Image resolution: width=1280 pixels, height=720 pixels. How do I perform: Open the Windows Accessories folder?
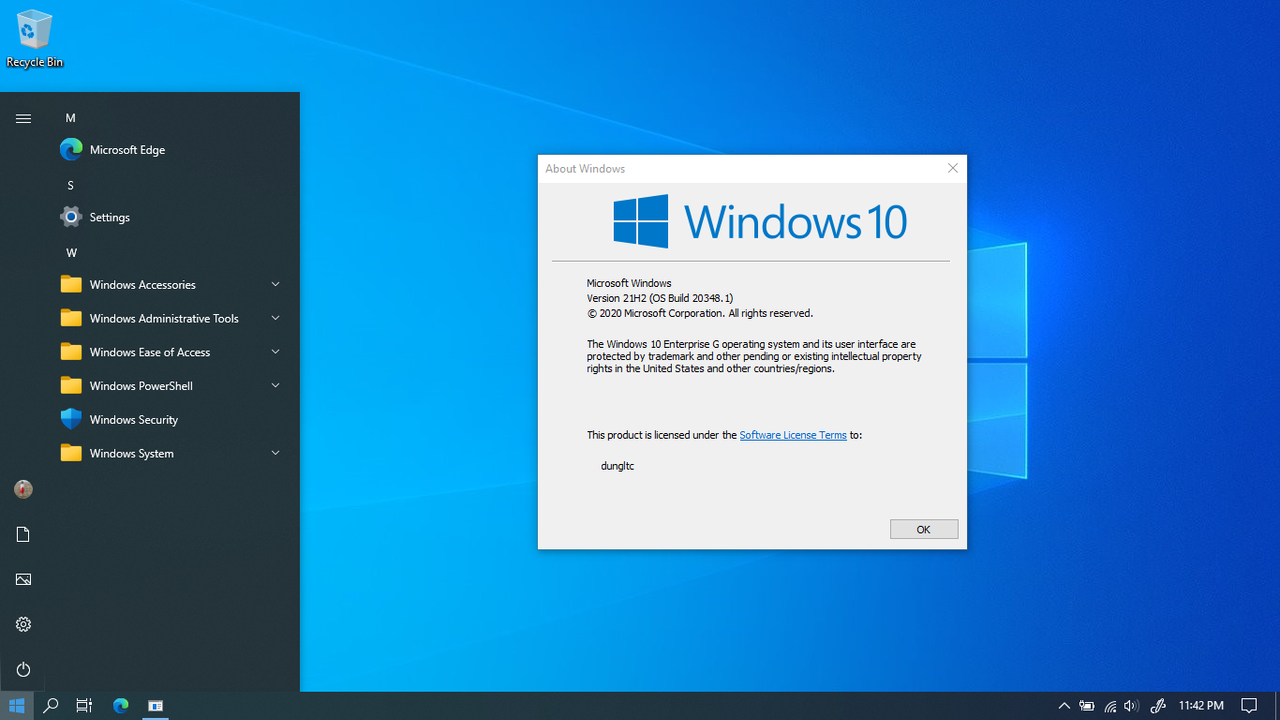pyautogui.click(x=172, y=285)
